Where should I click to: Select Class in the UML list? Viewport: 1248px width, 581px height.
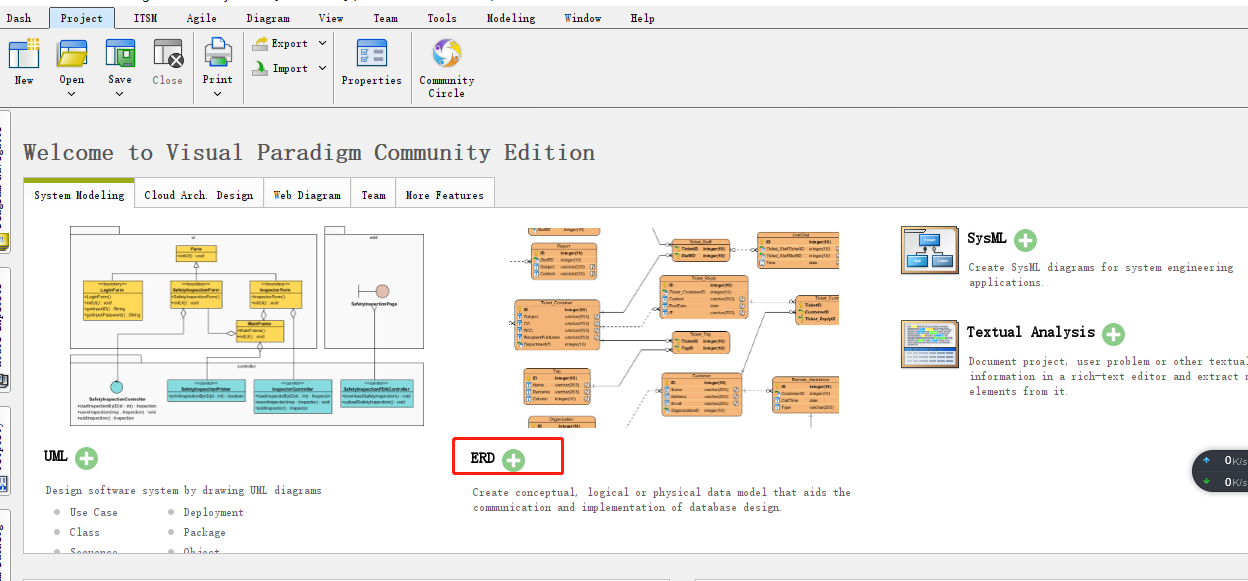85,532
